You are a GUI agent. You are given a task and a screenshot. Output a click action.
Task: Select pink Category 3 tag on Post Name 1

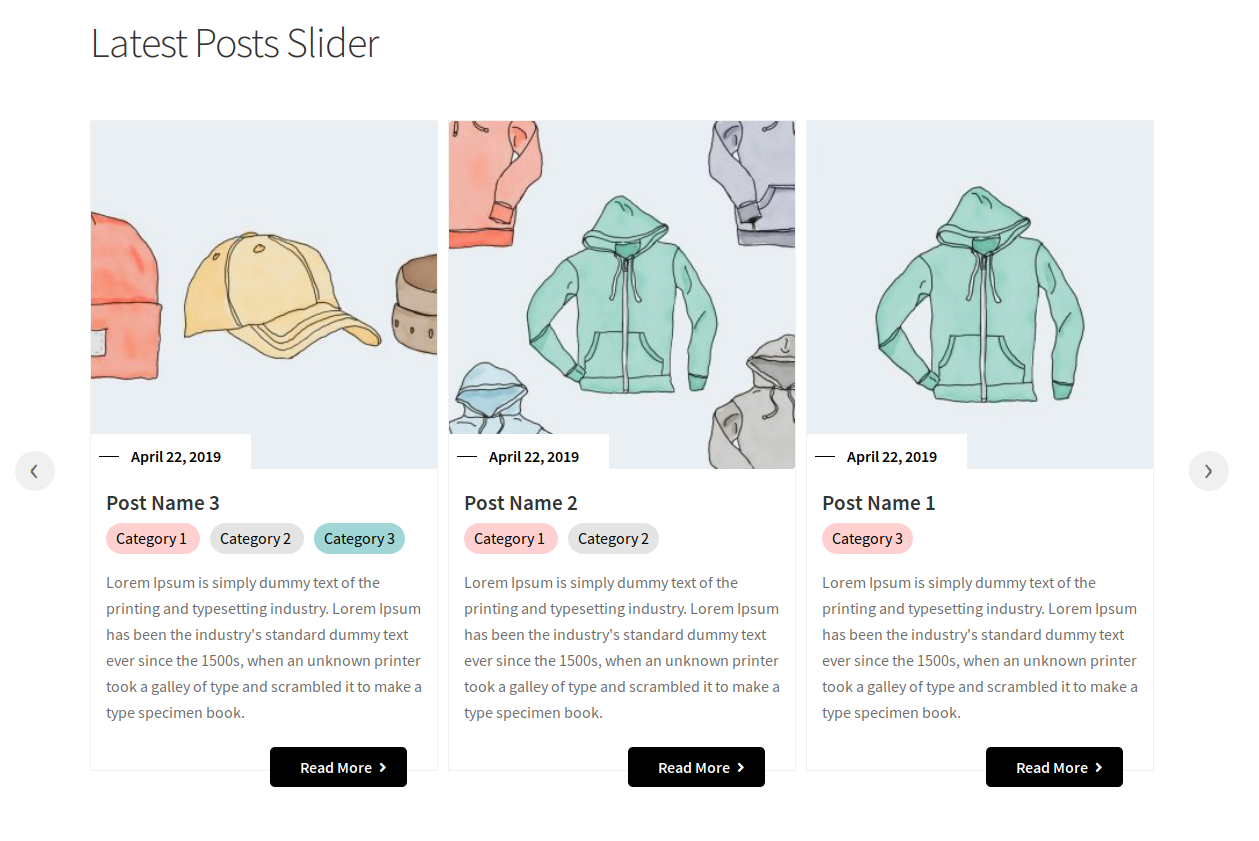(867, 539)
